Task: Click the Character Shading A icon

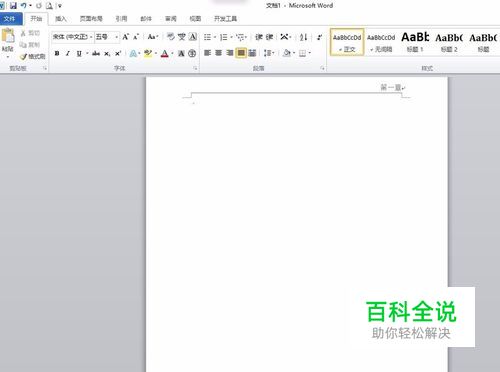Action: pos(181,53)
